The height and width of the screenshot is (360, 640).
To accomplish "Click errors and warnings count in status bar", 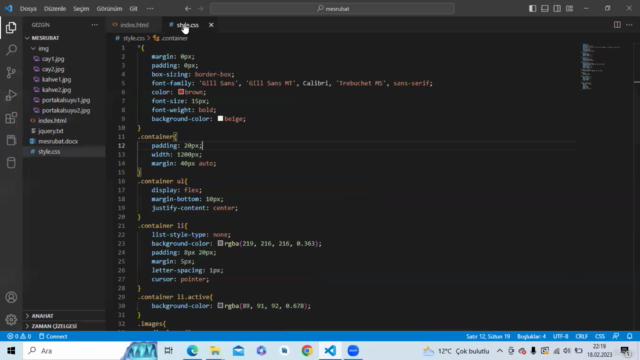I will point(19,336).
